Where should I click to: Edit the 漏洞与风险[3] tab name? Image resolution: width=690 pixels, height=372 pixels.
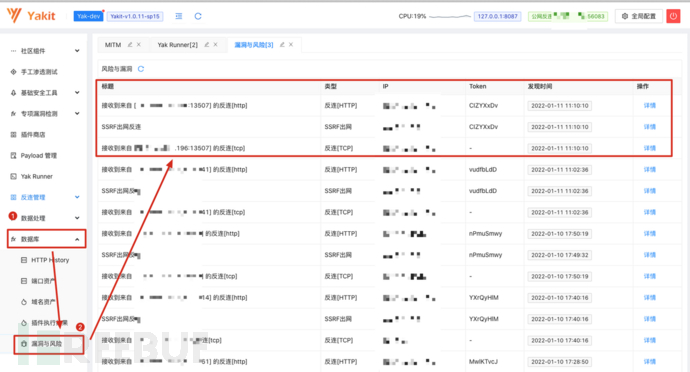pos(282,44)
